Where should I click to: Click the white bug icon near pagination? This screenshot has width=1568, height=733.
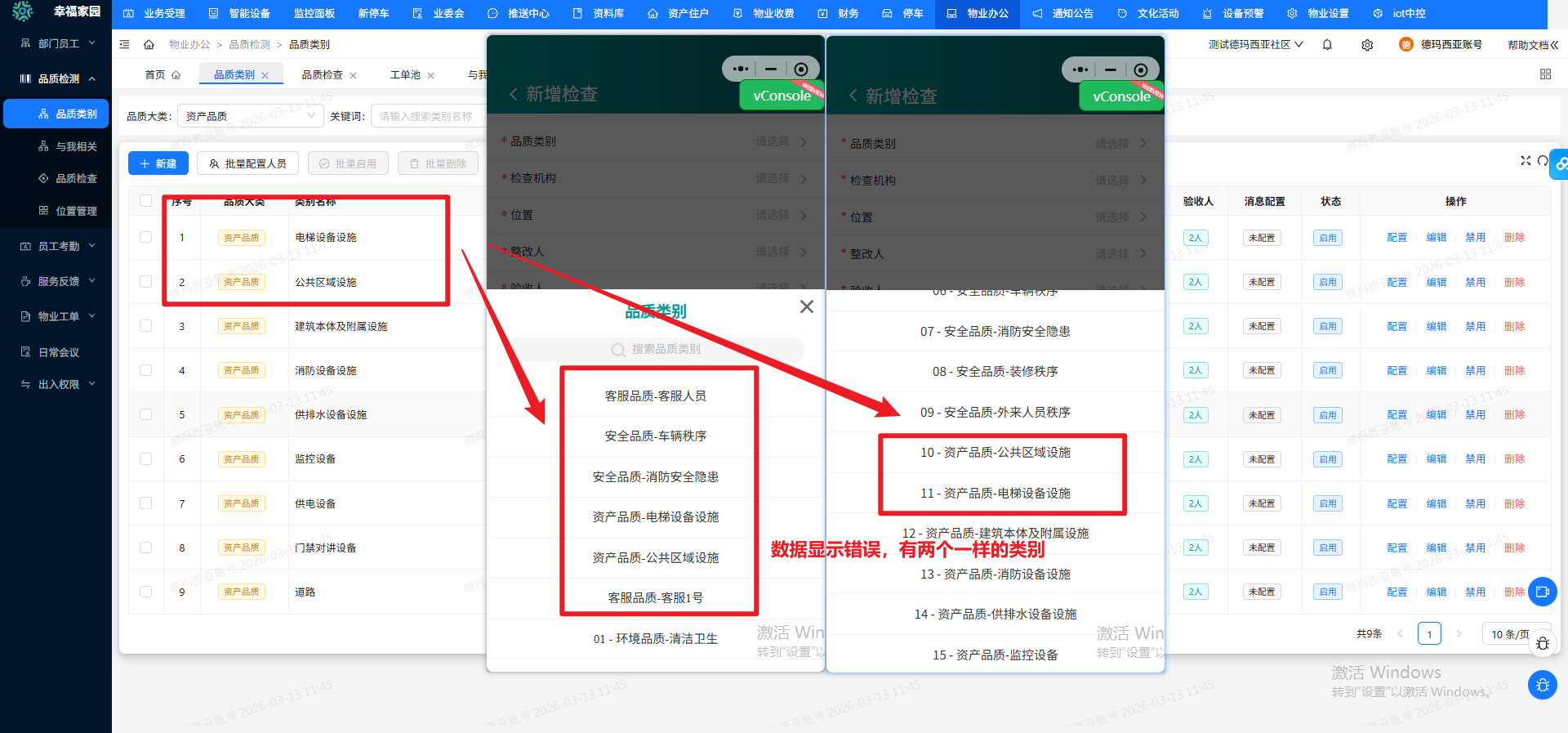(x=1542, y=643)
